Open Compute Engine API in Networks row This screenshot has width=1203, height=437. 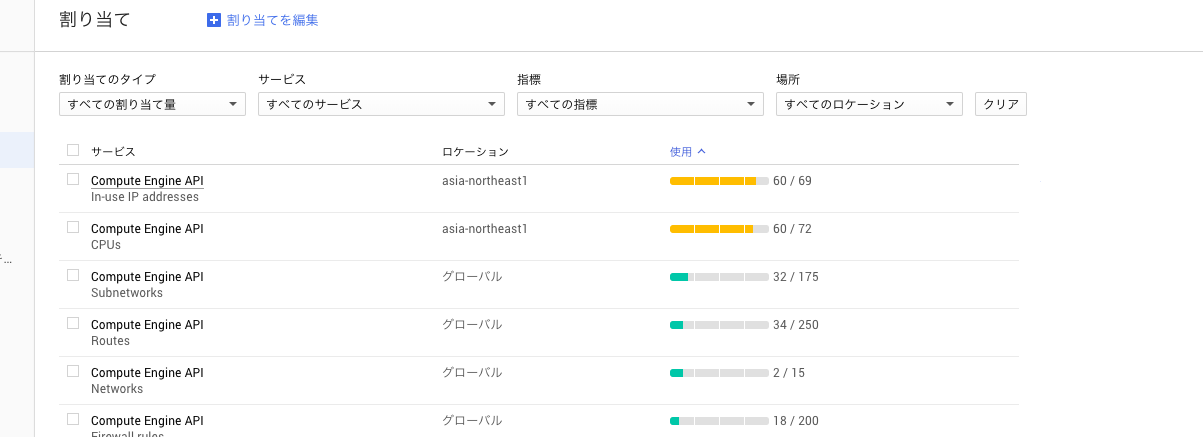tap(147, 373)
